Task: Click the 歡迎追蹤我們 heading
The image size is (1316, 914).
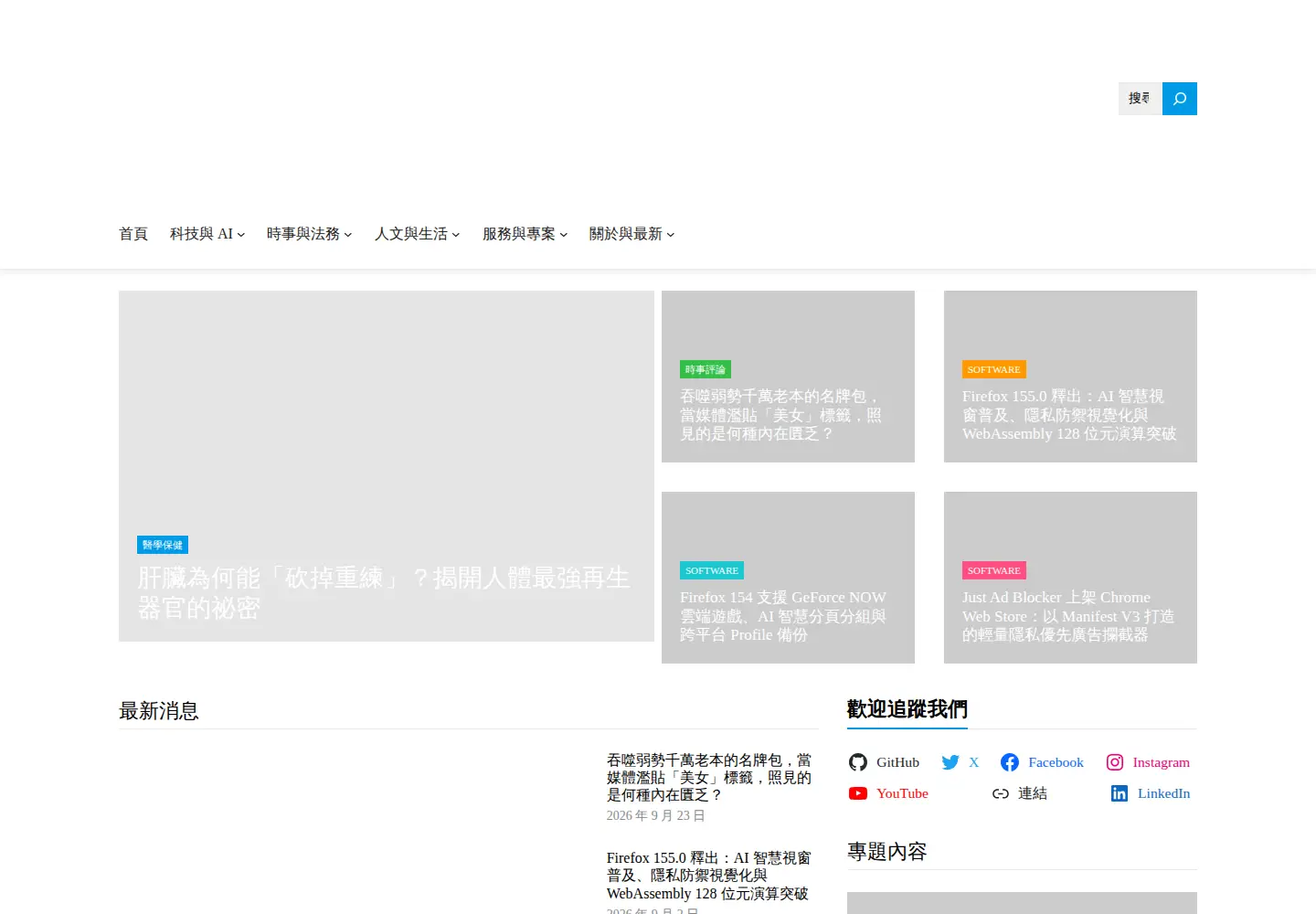Action: [x=907, y=709]
